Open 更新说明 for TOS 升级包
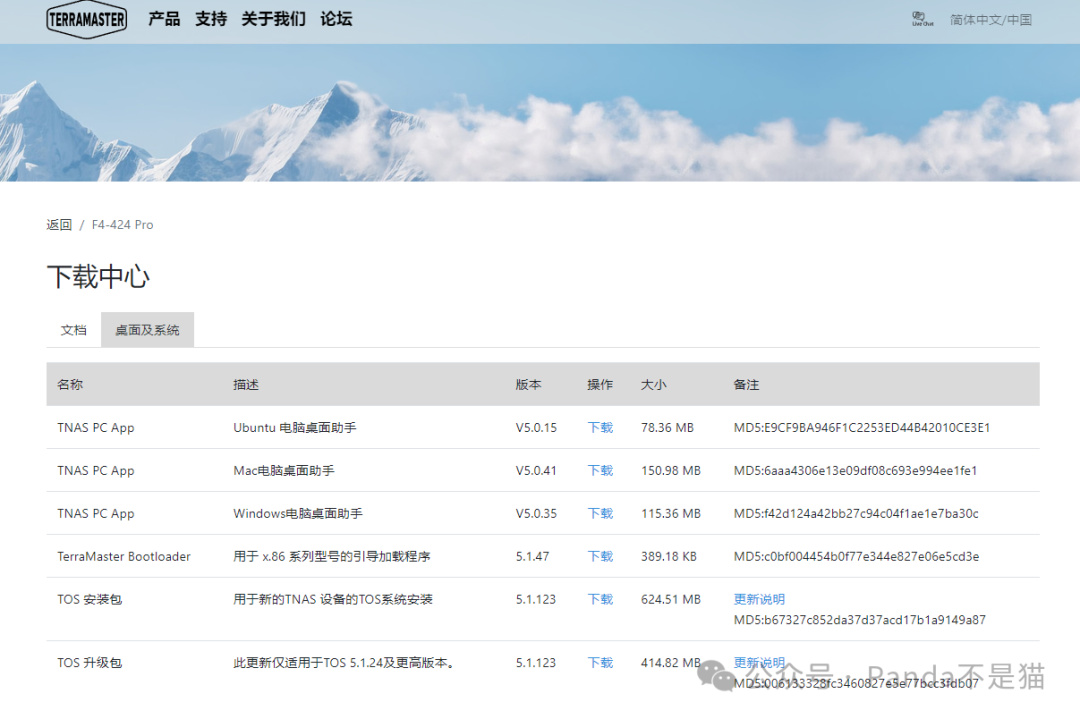 tap(759, 663)
